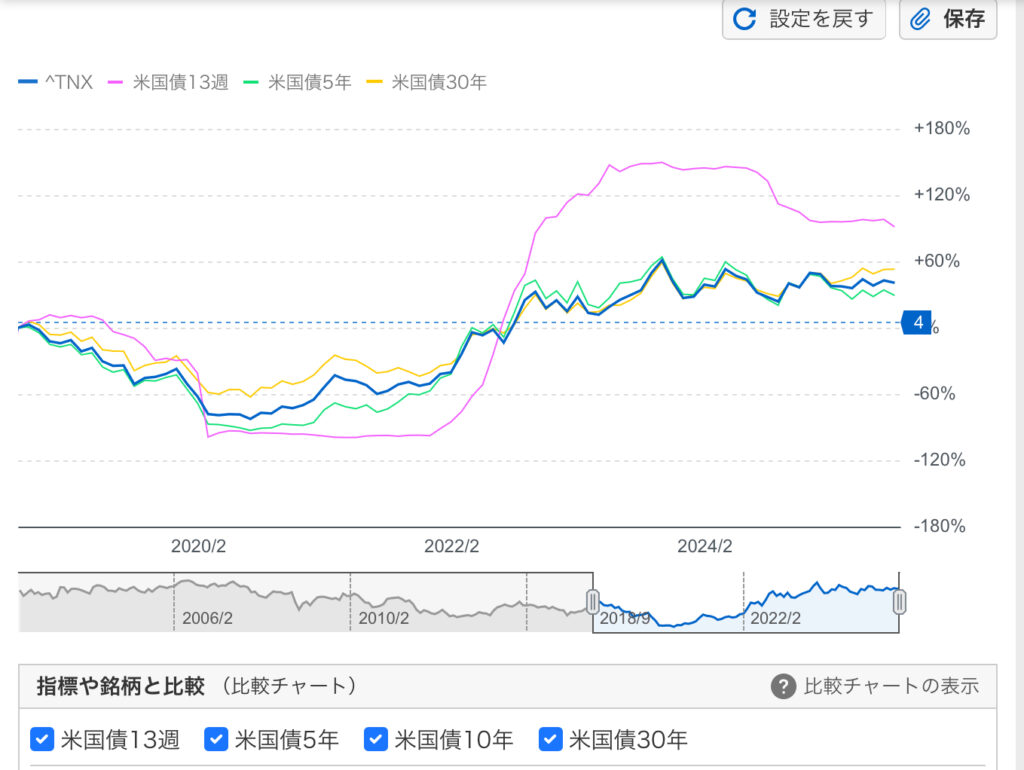Screen dimensions: 1024x770
Task: Click the yellow 米国債30年 legend marker
Action: tap(374, 82)
